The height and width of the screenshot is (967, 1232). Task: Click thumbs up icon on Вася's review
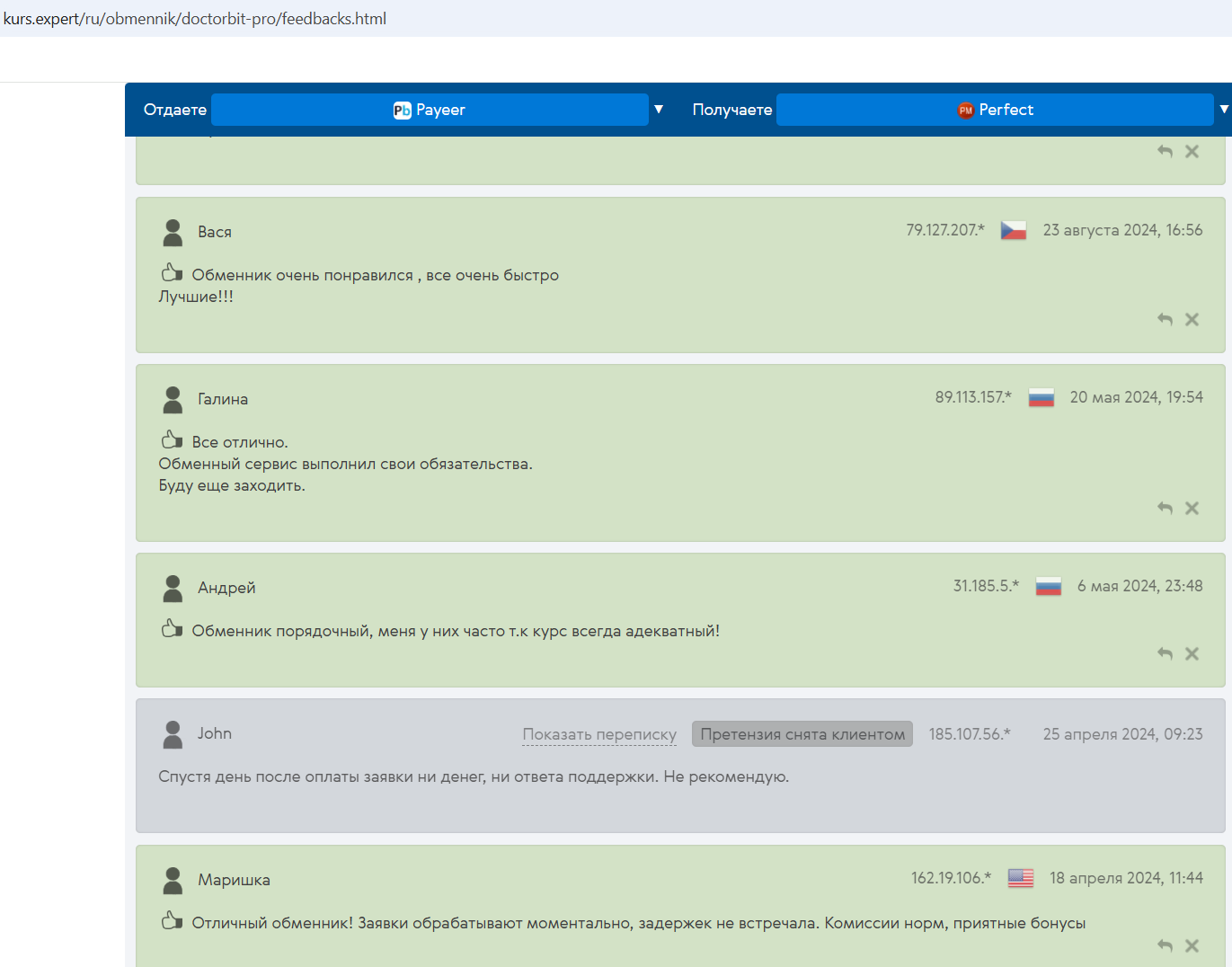(x=172, y=272)
